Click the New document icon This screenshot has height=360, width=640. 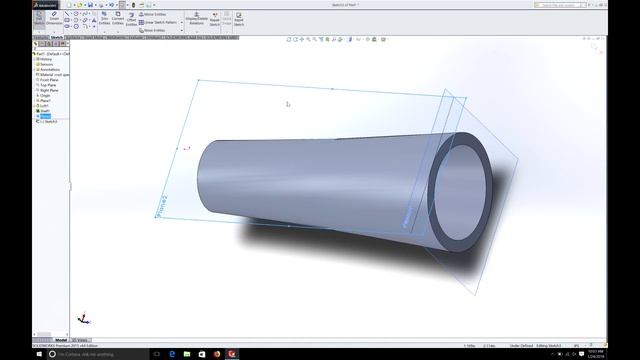coord(69,5)
